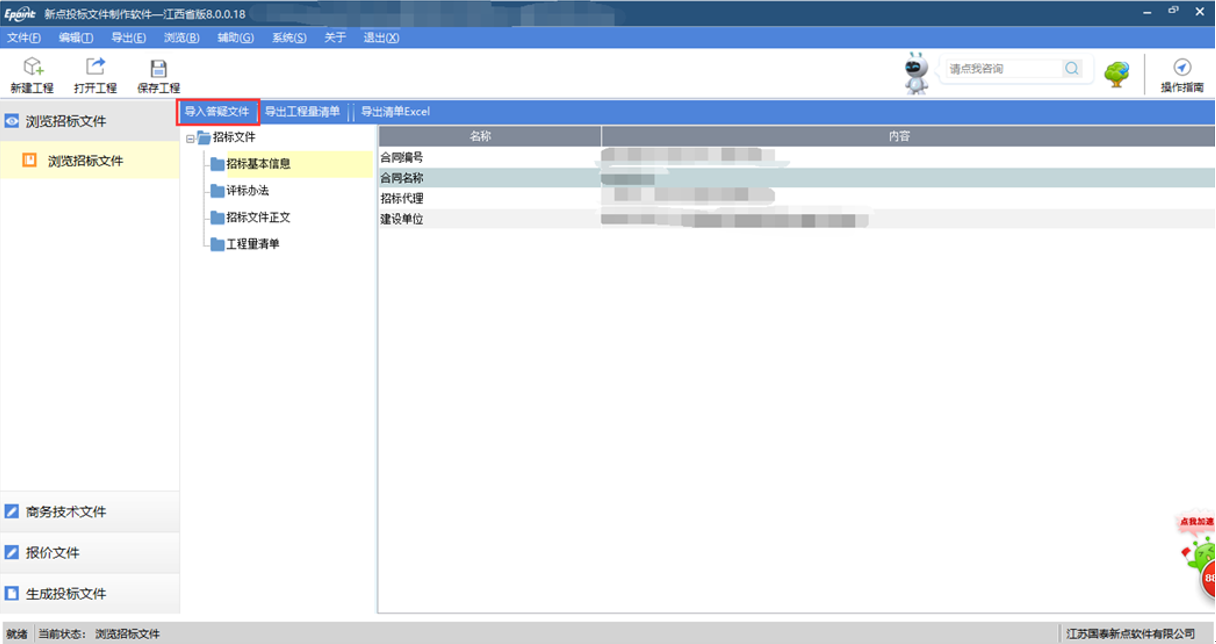Switch to the 商务技术文件 section
The image size is (1216, 644).
coord(90,511)
